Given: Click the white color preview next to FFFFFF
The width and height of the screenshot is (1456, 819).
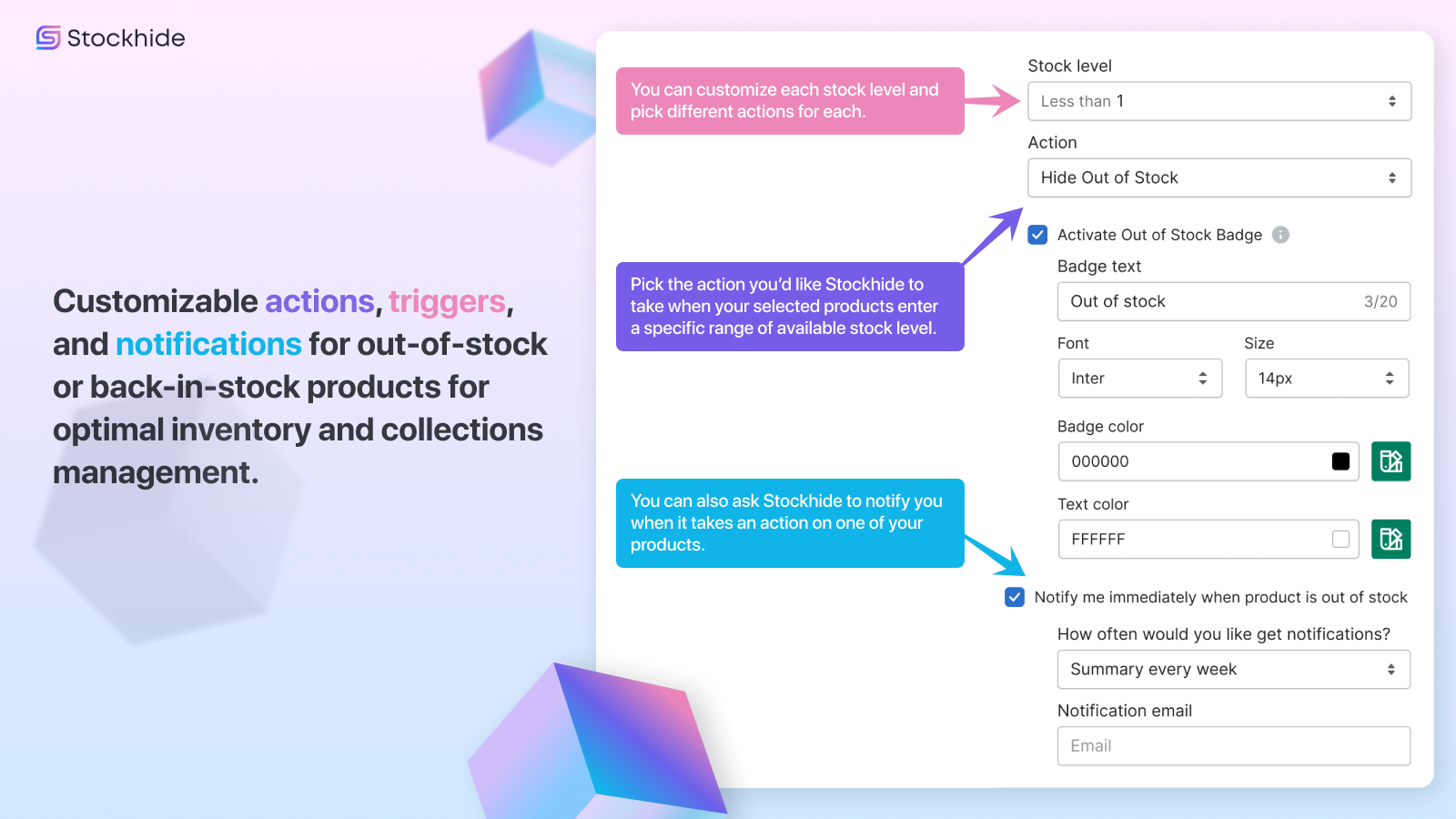Looking at the screenshot, I should coord(1339,539).
